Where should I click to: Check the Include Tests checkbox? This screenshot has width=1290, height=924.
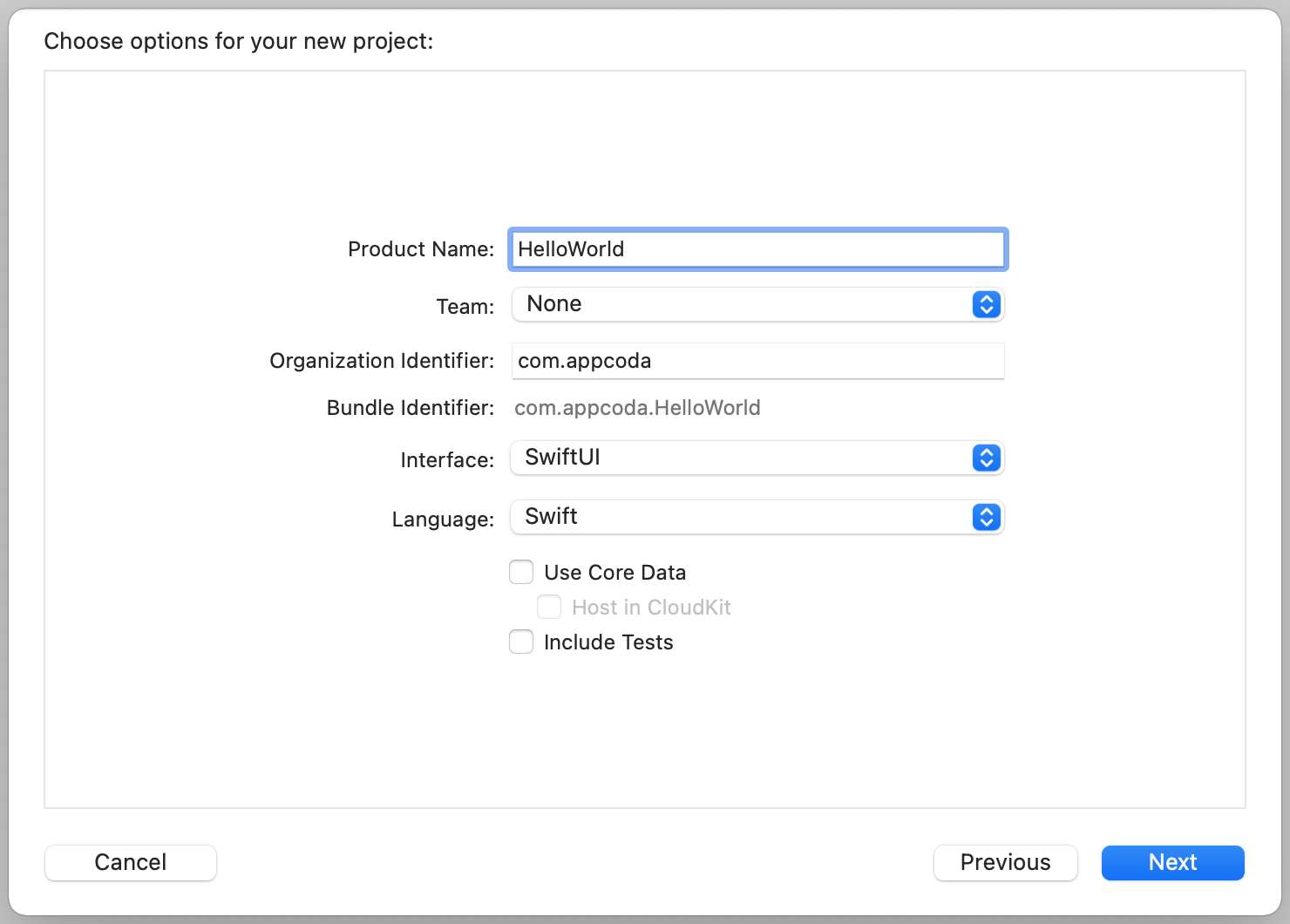point(520,642)
